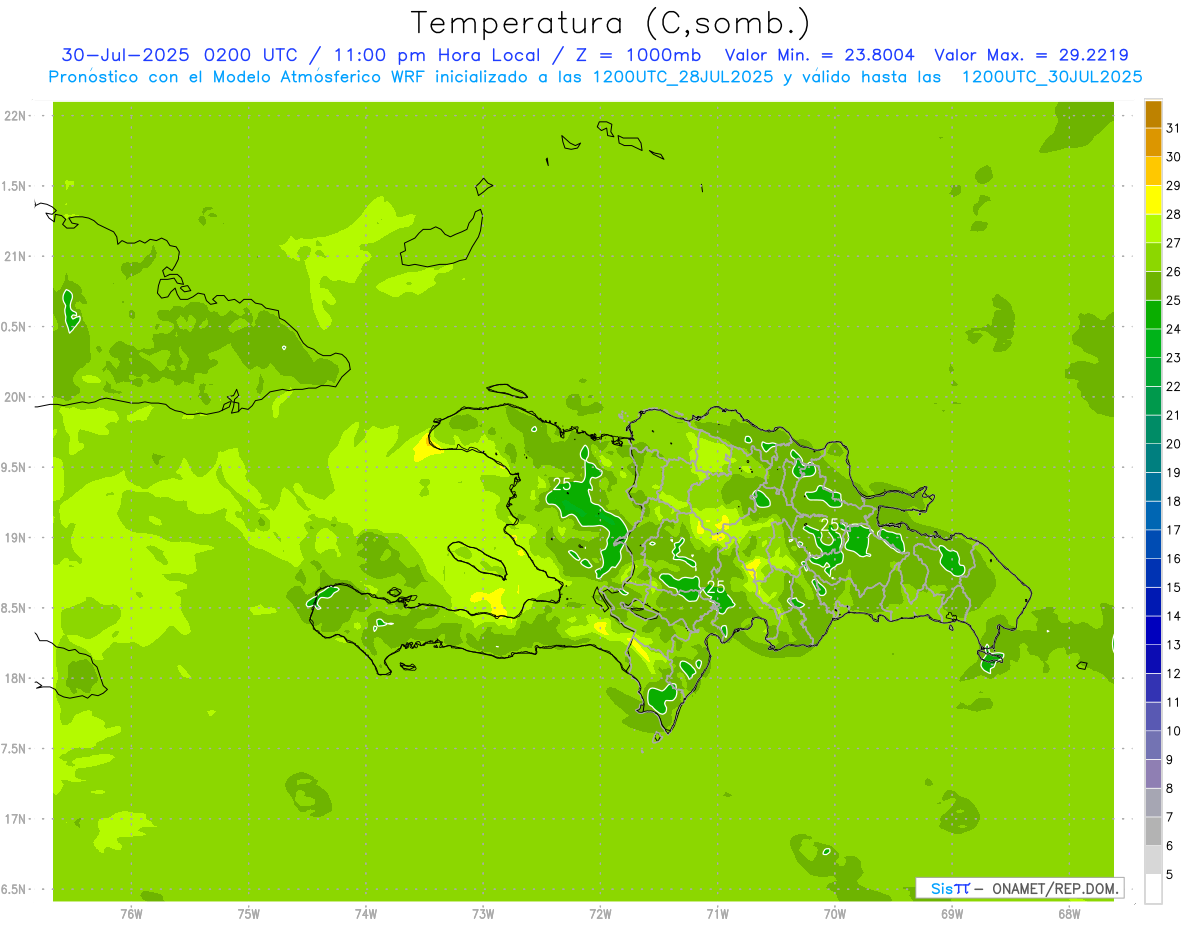
Task: Click the 8 colorbar scale label
Action: 1170,789
